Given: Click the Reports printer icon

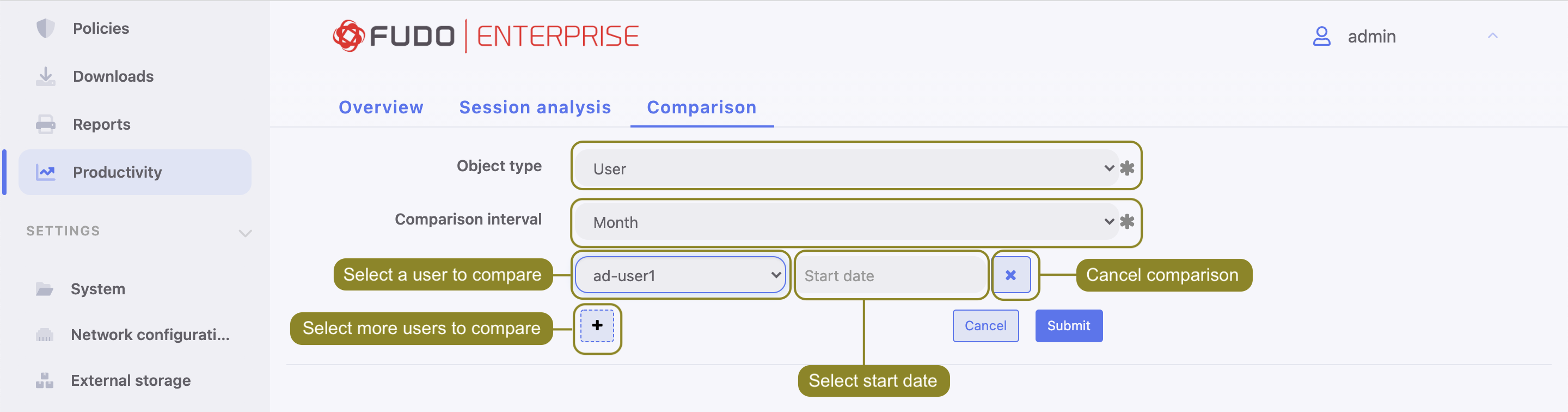Looking at the screenshot, I should [46, 124].
